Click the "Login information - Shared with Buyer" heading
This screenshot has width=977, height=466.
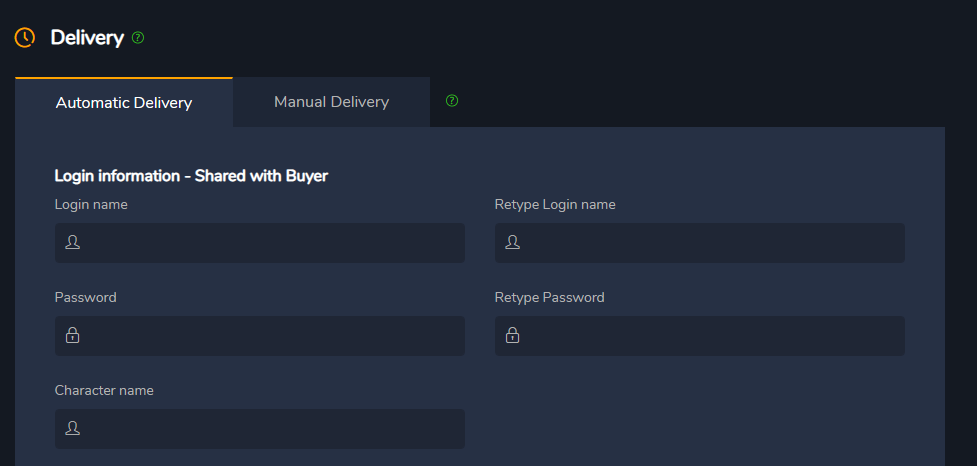click(191, 176)
